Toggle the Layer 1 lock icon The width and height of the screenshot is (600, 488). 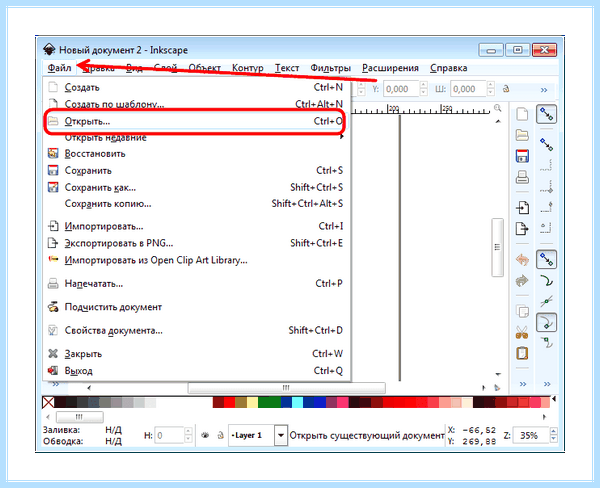coord(220,435)
